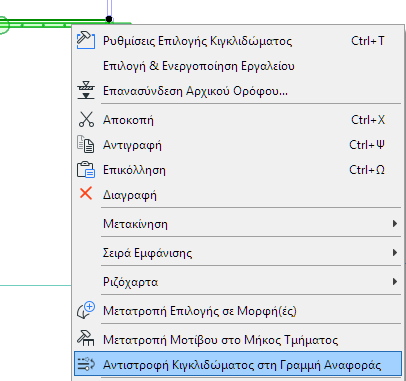
Task: Click the Relink Home Story icon
Action: [x=86, y=90]
